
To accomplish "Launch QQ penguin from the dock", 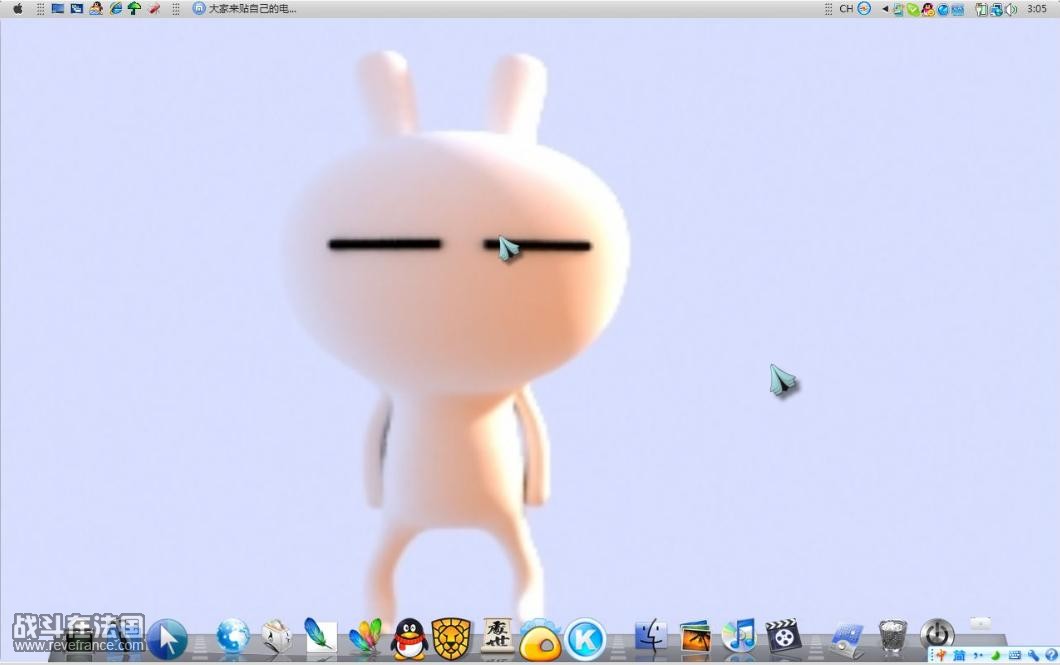I will point(409,637).
